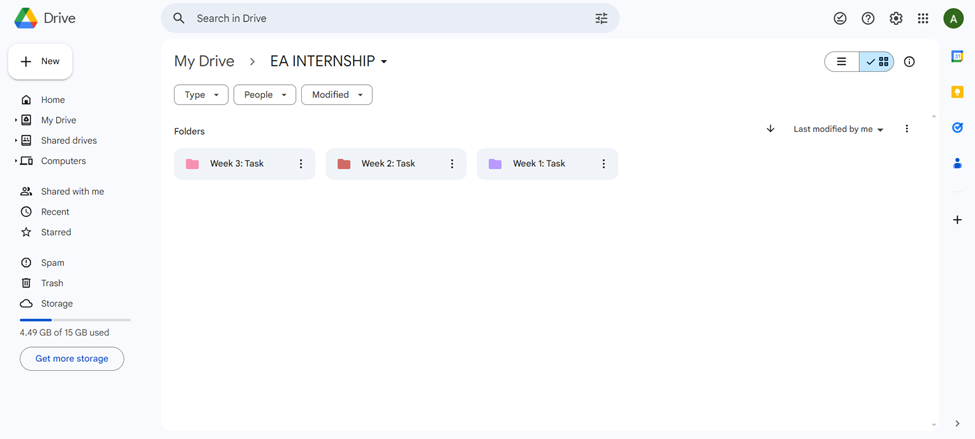Click the New button
This screenshot has width=975, height=439.
(x=40, y=62)
